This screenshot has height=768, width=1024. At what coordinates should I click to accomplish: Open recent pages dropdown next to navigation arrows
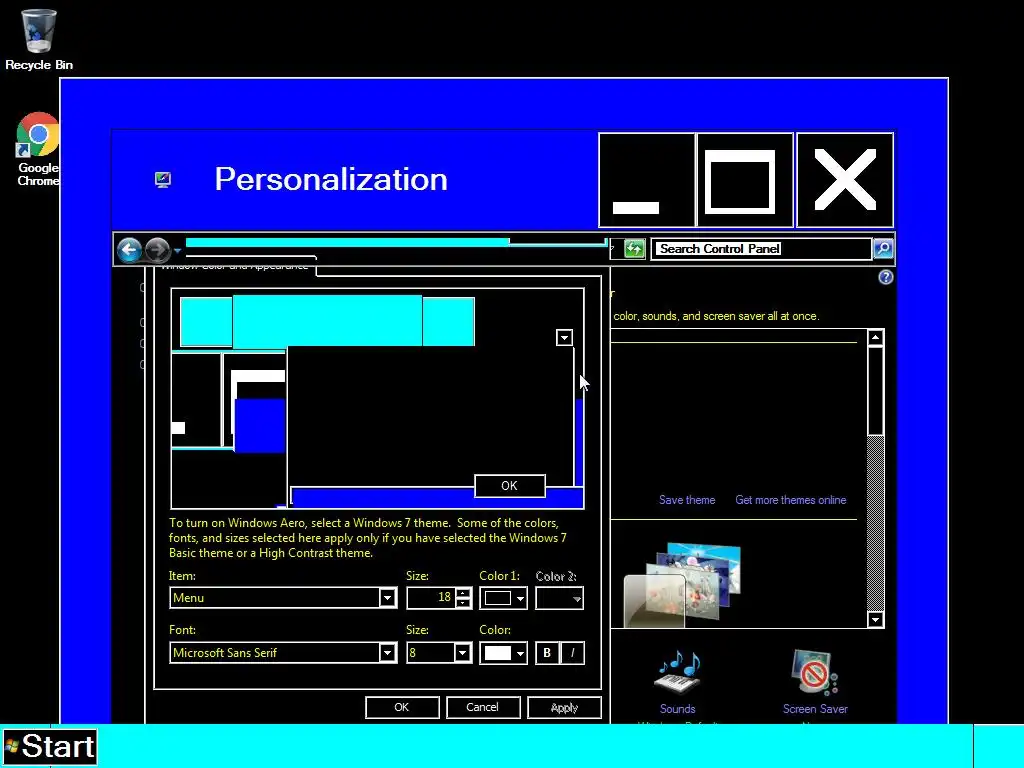tap(177, 250)
